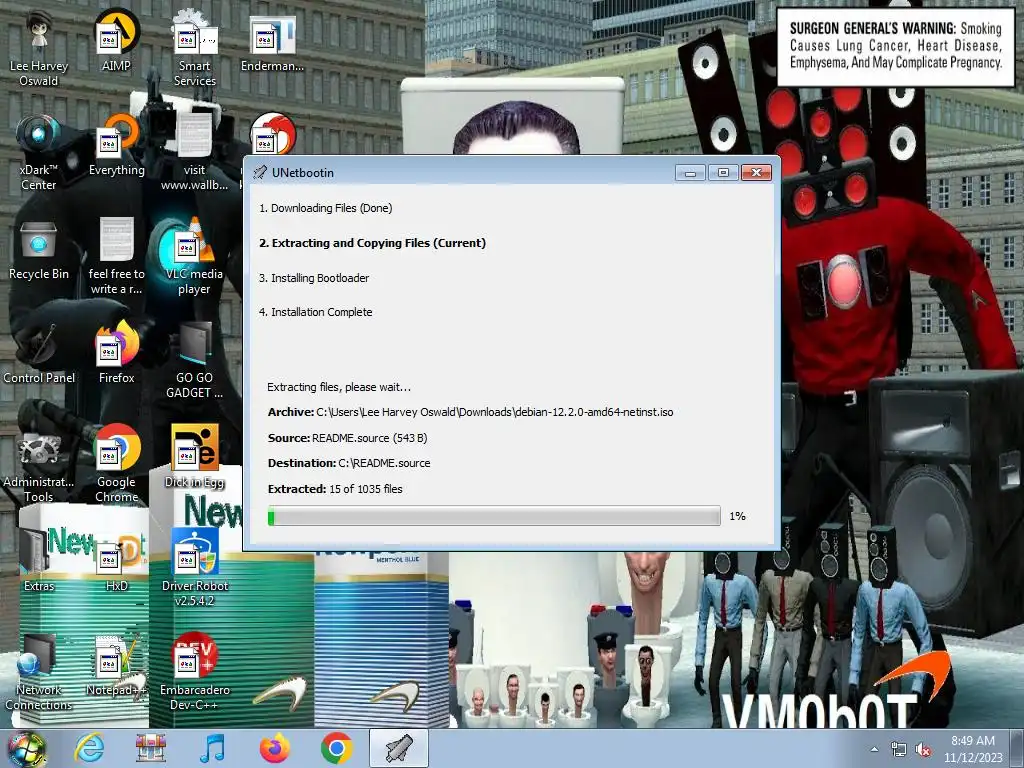Launch AIMP from the desktop

tap(116, 40)
